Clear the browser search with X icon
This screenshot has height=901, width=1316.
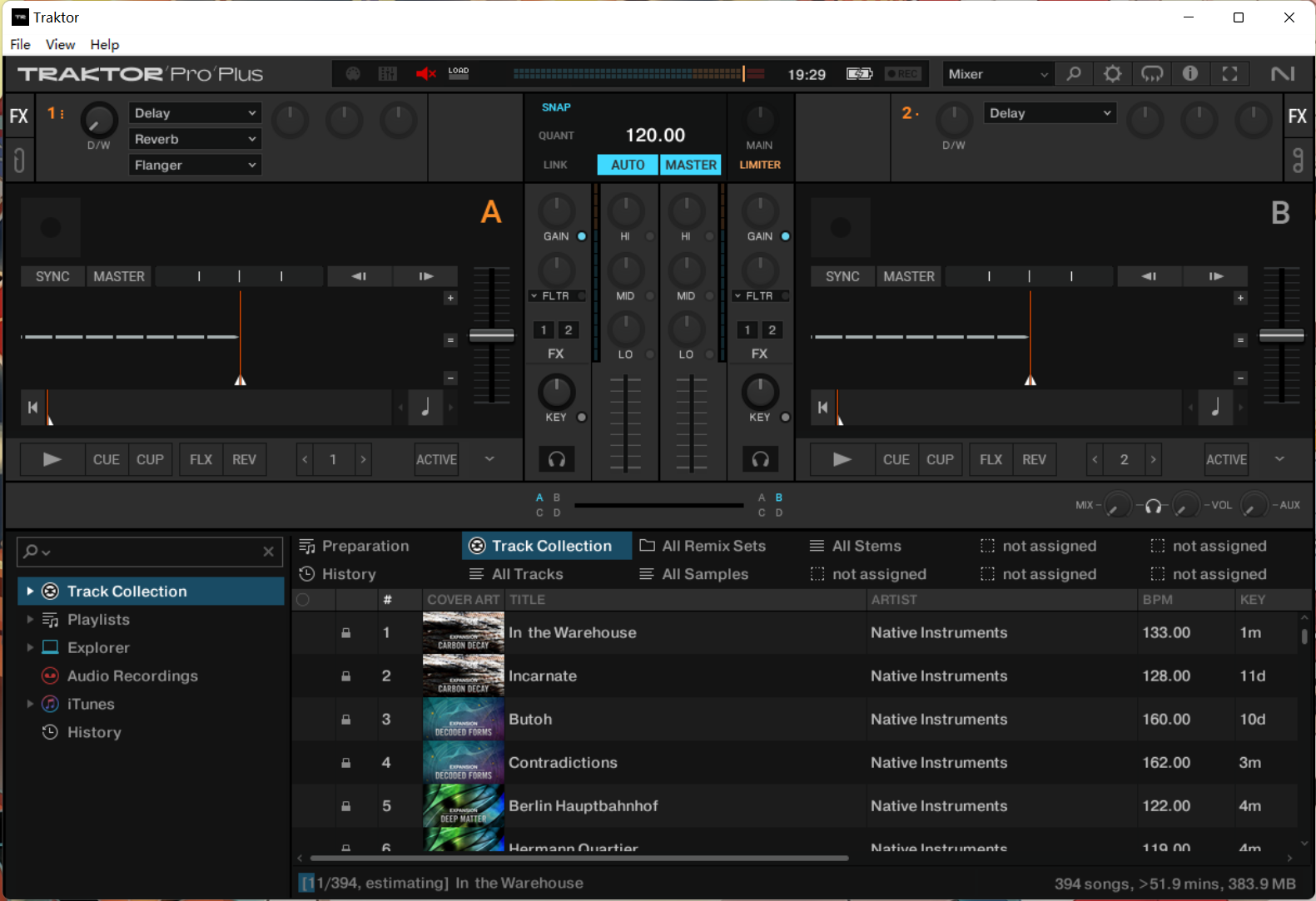pyautogui.click(x=268, y=552)
